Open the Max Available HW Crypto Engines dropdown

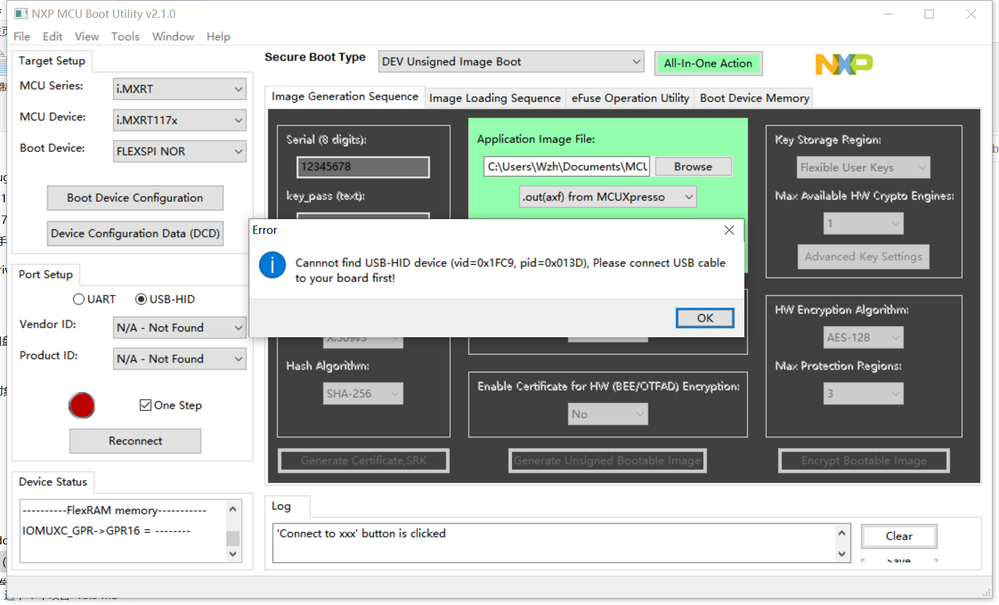(863, 224)
